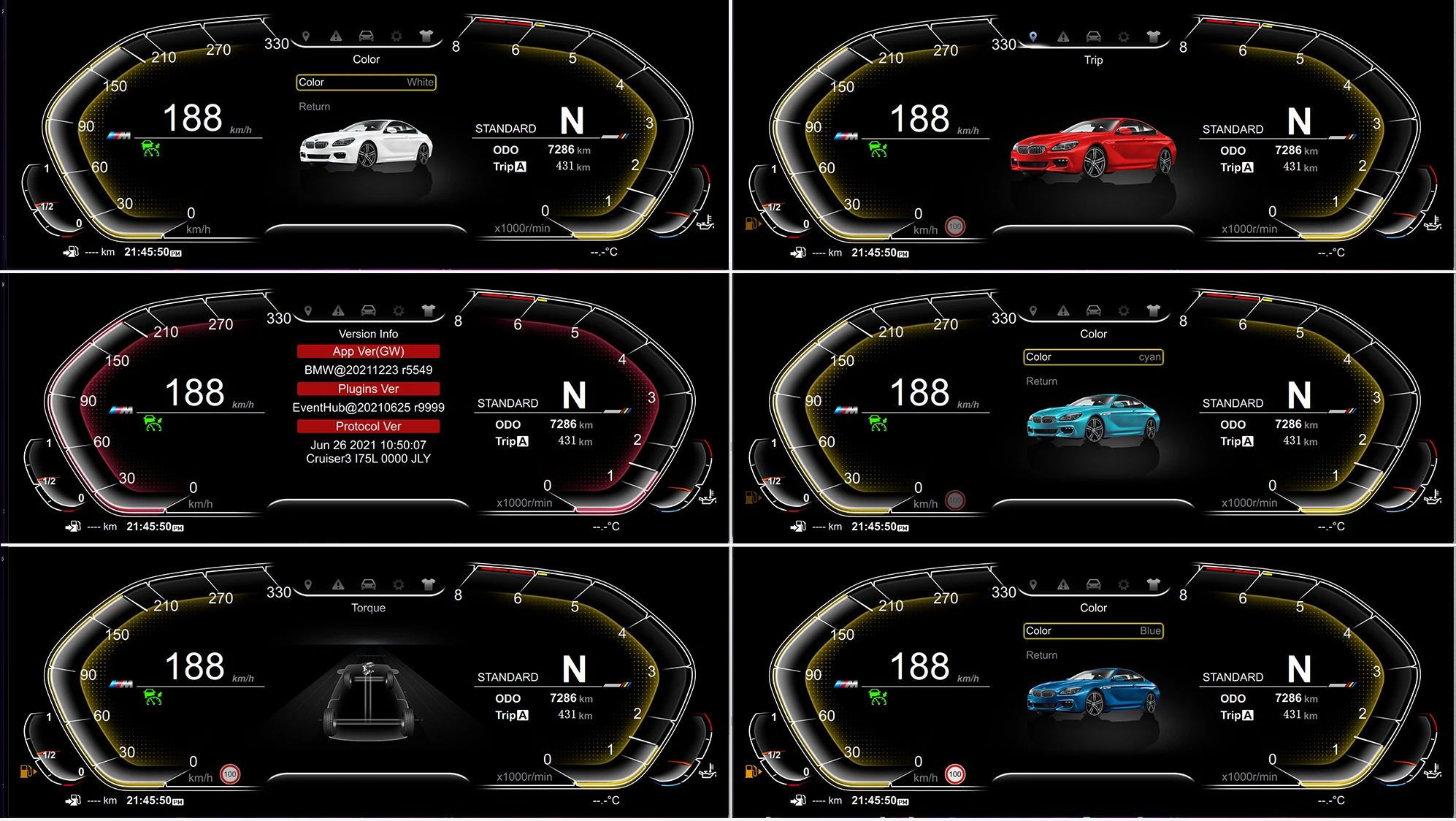This screenshot has height=821, width=1456.
Task: Select the speed limit 100 sign on Blue screen
Action: tap(955, 774)
